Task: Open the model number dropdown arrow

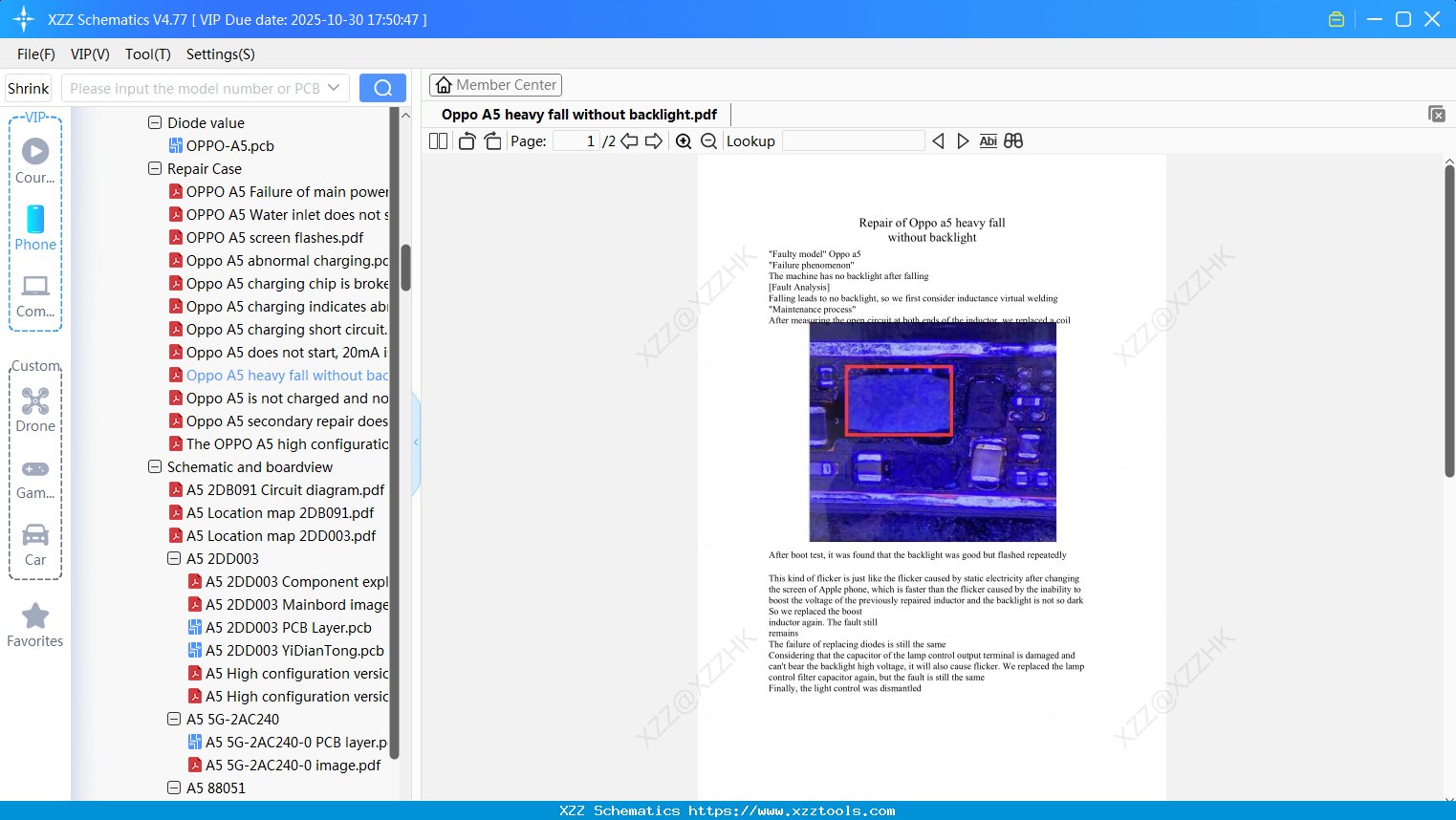Action: (334, 88)
